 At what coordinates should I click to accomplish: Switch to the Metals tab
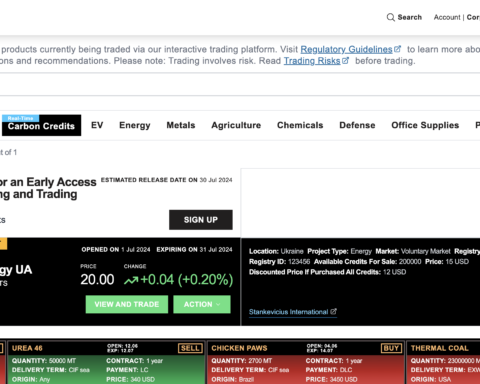coord(181,125)
